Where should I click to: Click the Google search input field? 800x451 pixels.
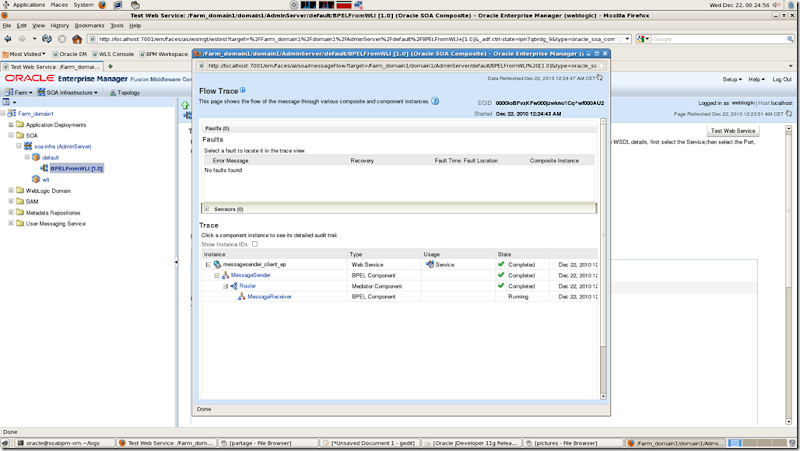pyautogui.click(x=718, y=39)
